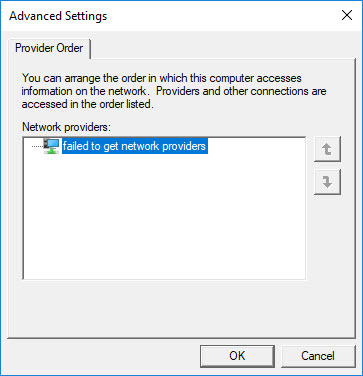Dismiss the dialog using Cancel
363x376 pixels.
(318, 356)
